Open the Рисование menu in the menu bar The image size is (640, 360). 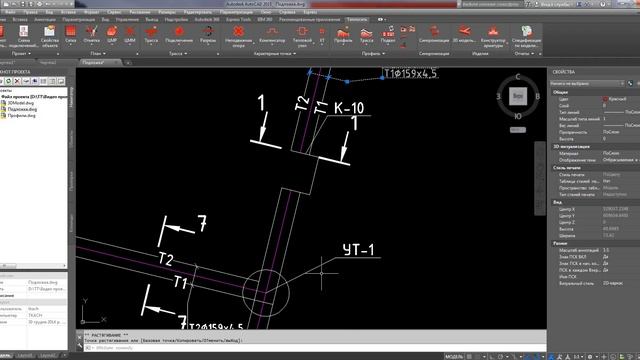[x=140, y=12]
